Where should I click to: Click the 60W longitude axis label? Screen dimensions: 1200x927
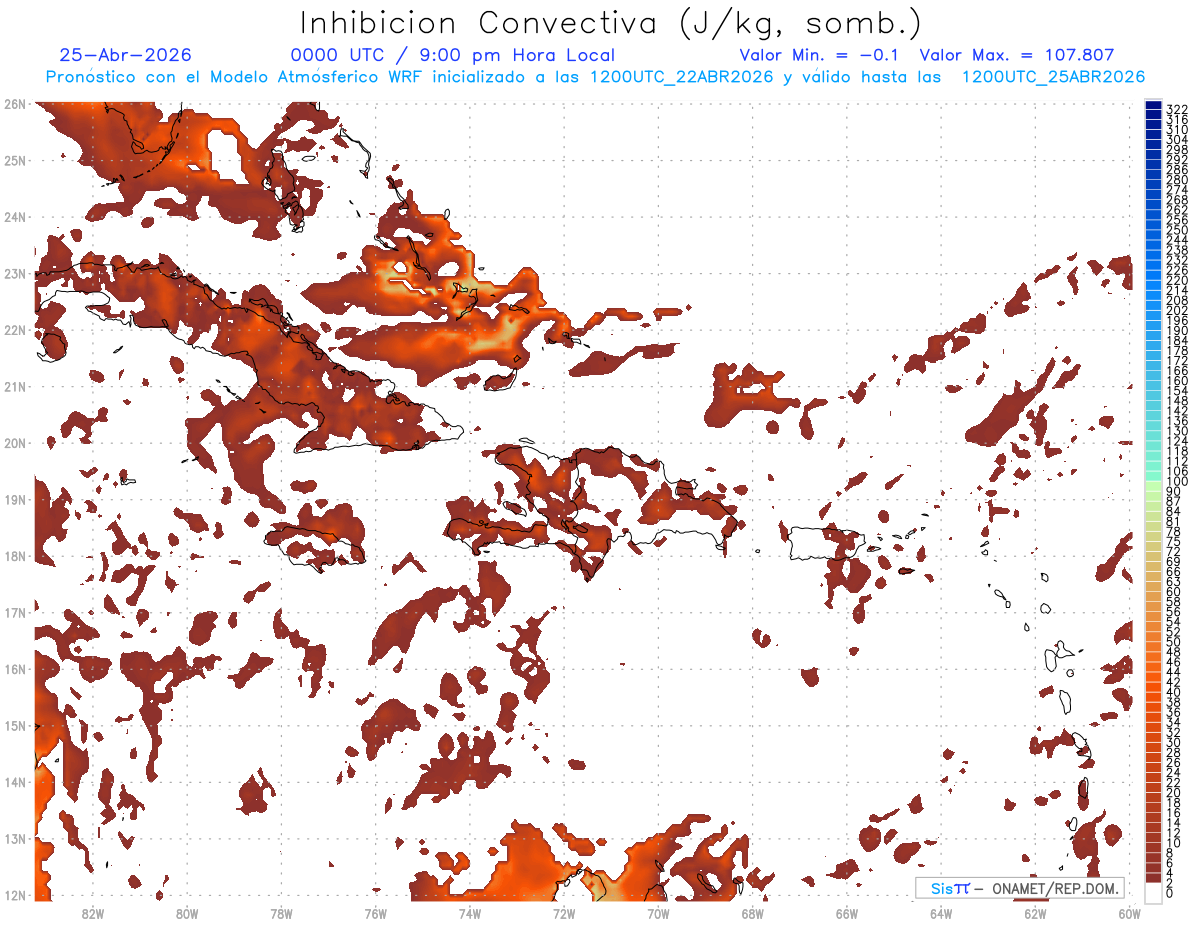point(1130,913)
